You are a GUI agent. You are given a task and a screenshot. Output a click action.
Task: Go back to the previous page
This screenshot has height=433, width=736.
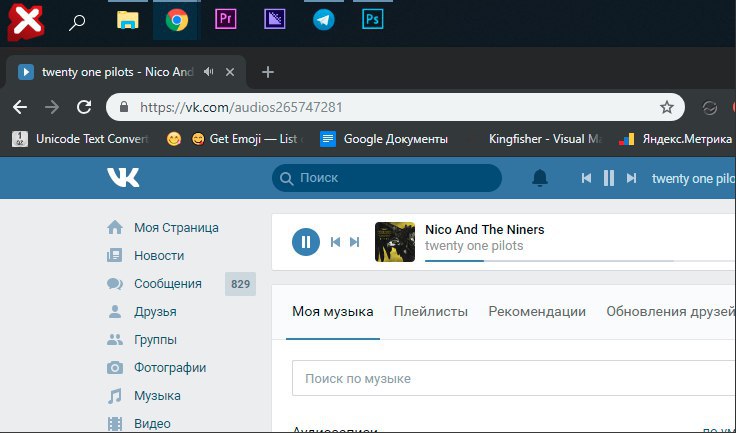pos(20,107)
